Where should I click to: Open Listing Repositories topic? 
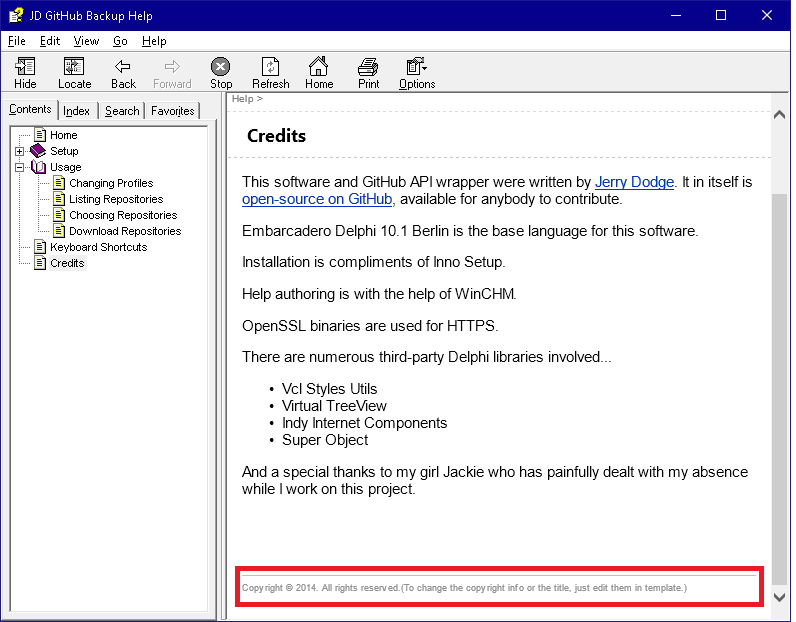(116, 199)
